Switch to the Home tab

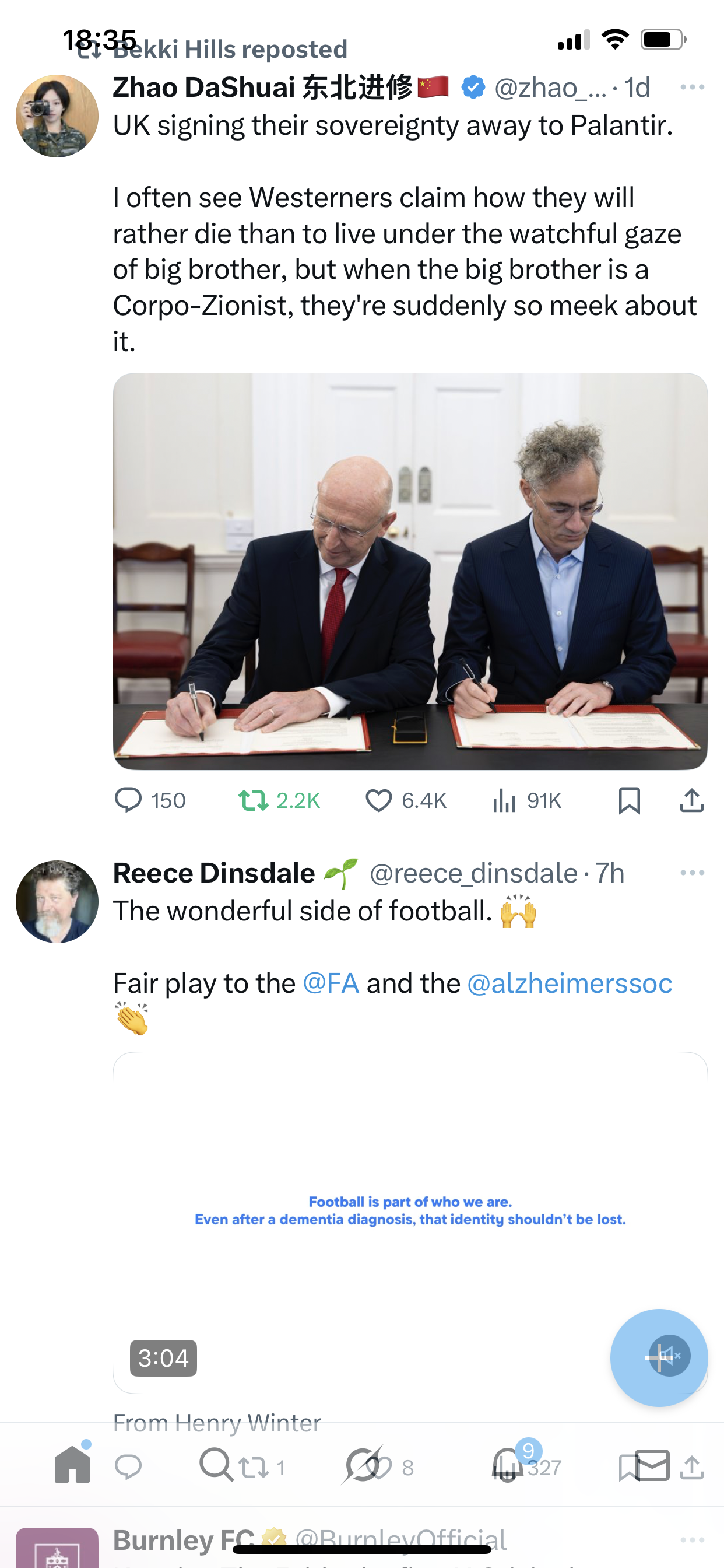pos(72,1465)
